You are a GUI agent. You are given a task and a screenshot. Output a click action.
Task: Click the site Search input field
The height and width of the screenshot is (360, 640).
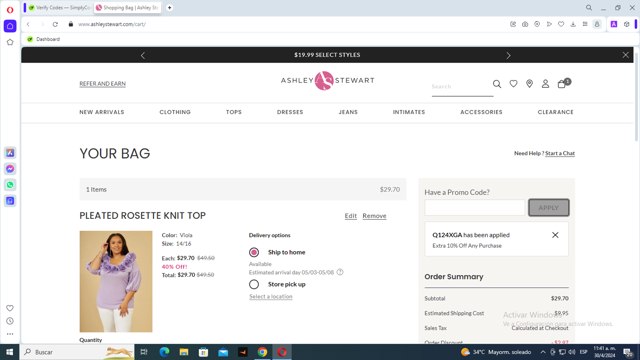pos(462,87)
